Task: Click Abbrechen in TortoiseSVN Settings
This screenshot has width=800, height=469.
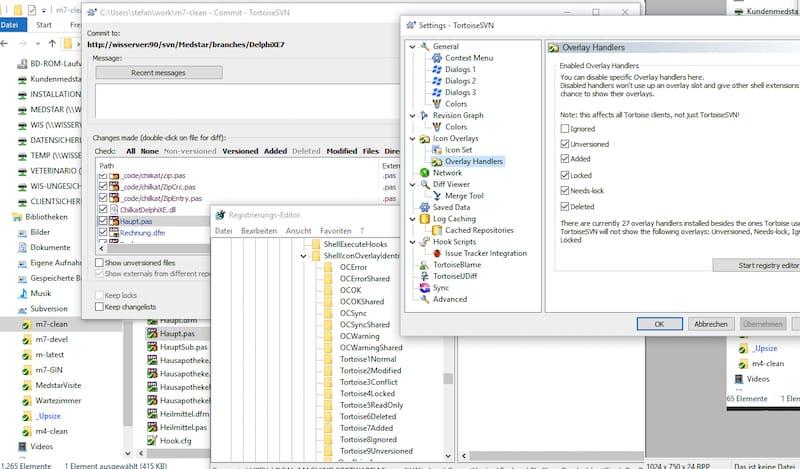Action: pos(711,324)
